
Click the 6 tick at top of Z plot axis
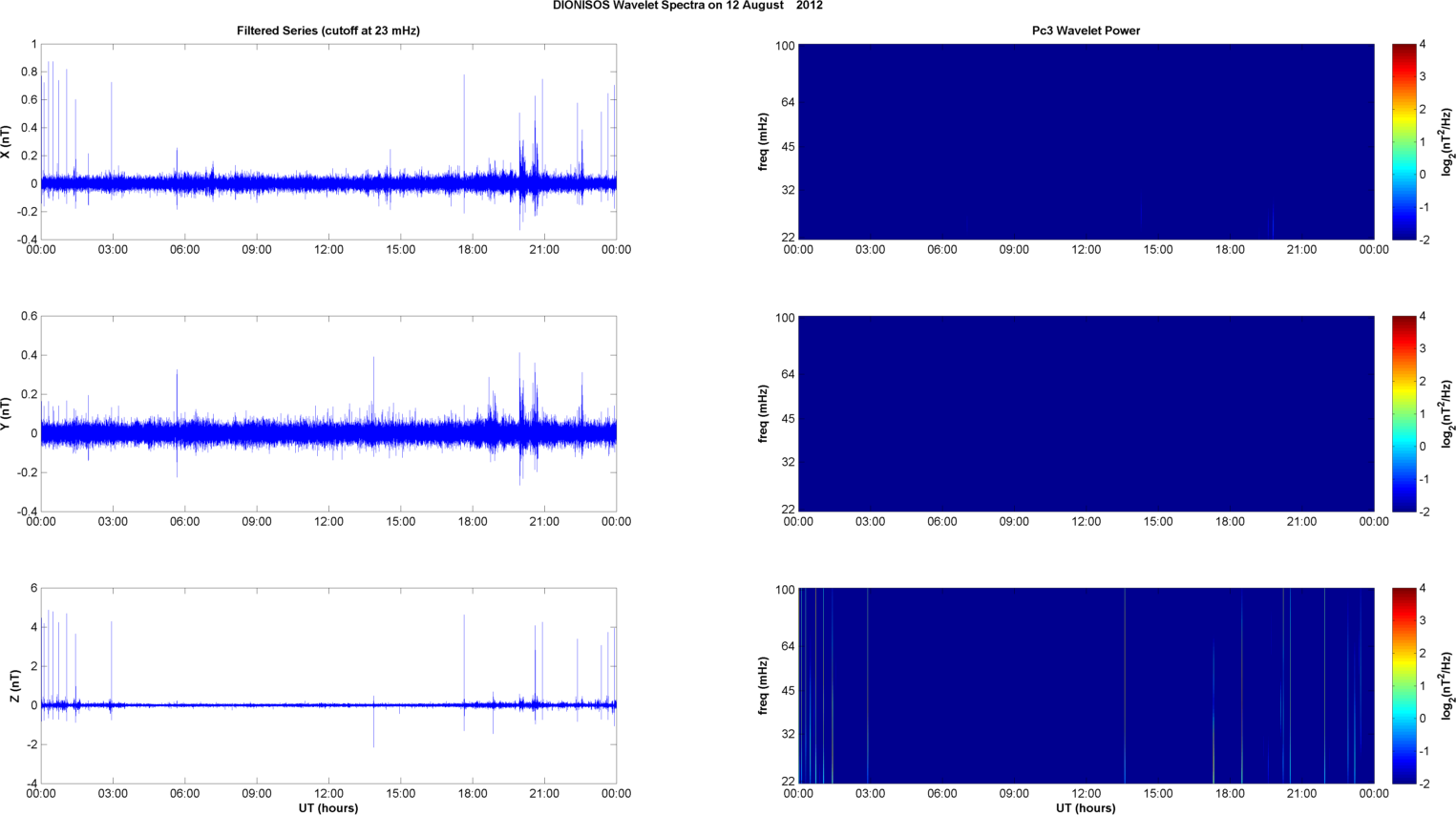tap(33, 589)
